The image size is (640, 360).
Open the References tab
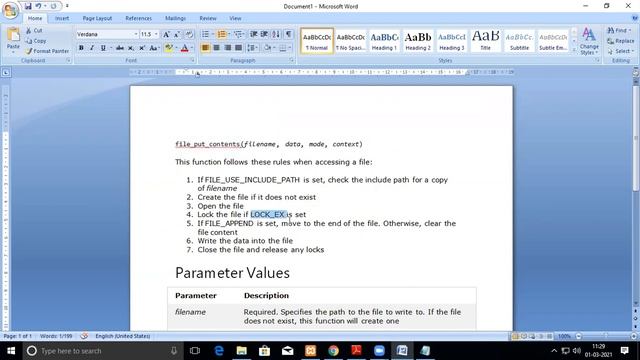coord(138,18)
